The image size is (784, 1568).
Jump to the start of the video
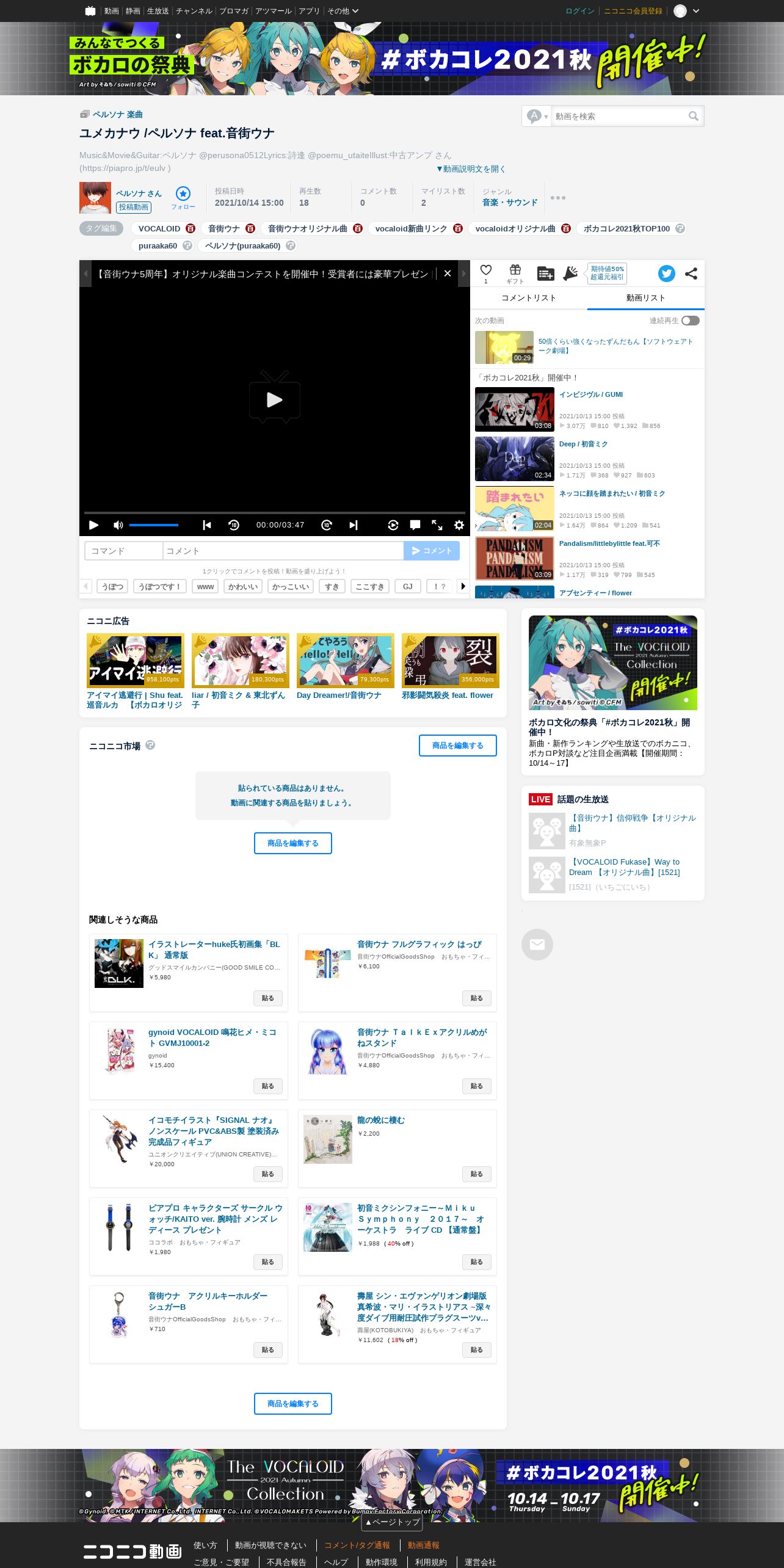click(x=207, y=525)
